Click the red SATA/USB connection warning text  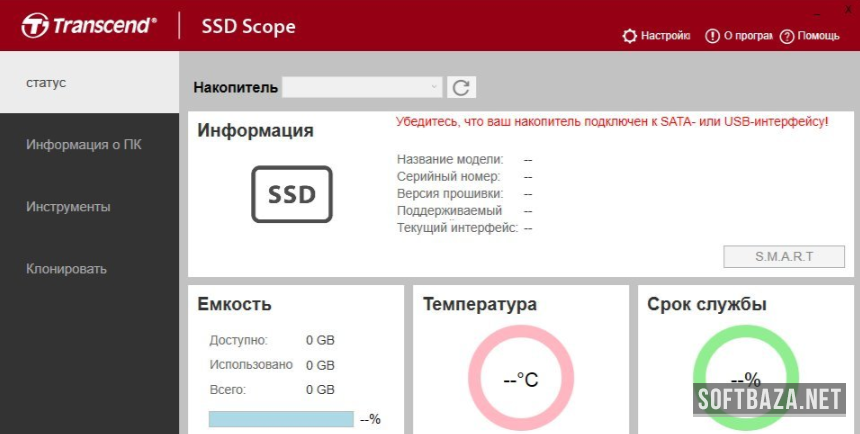tap(611, 122)
